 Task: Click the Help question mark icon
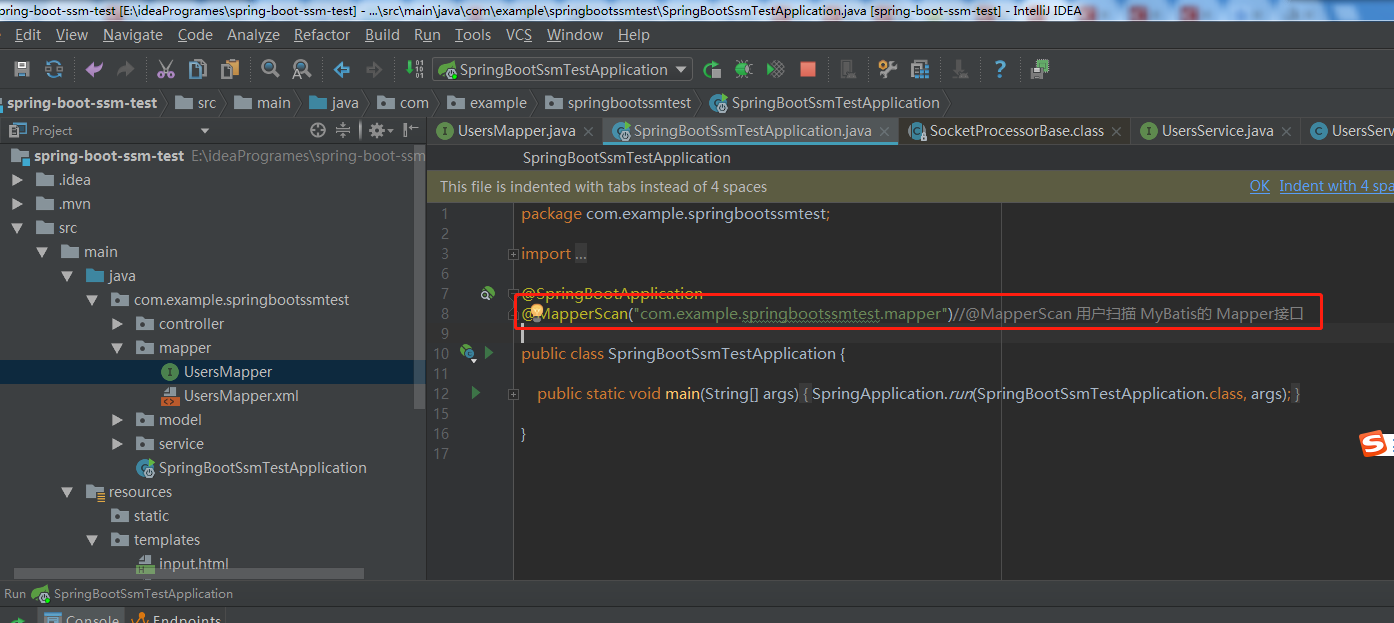click(1000, 69)
